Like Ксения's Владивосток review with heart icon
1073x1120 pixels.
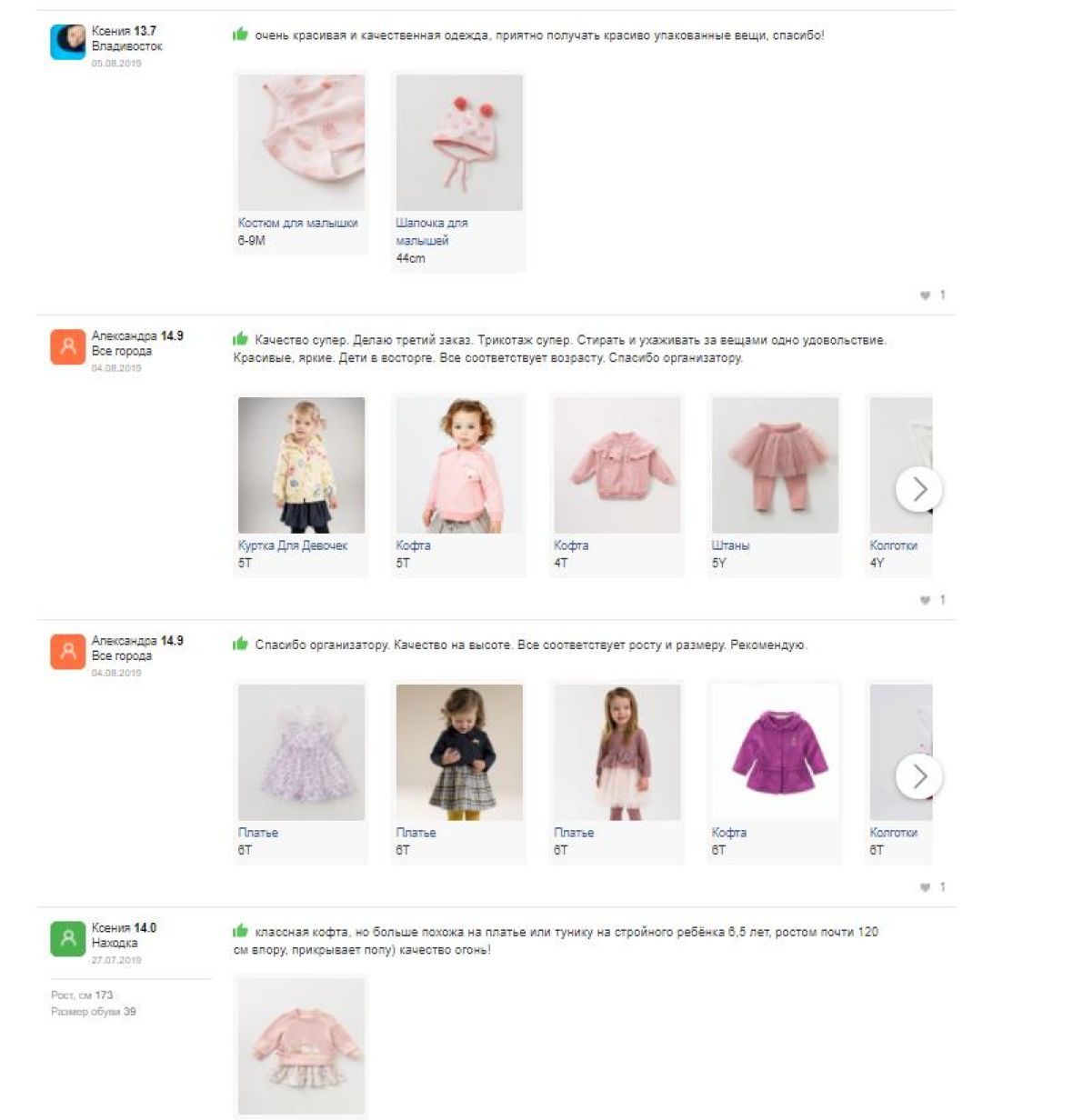[x=926, y=295]
